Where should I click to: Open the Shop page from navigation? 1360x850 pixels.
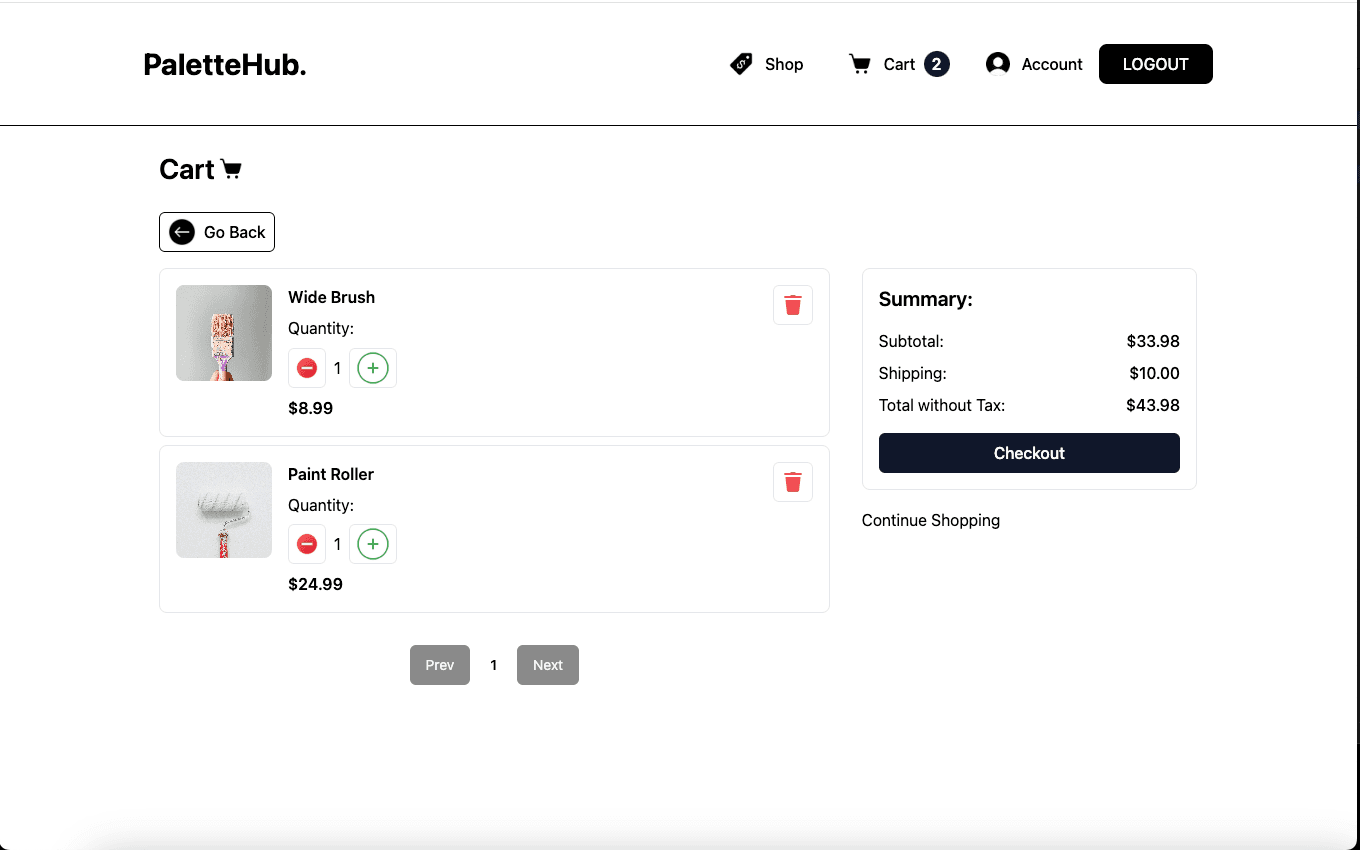pos(784,64)
